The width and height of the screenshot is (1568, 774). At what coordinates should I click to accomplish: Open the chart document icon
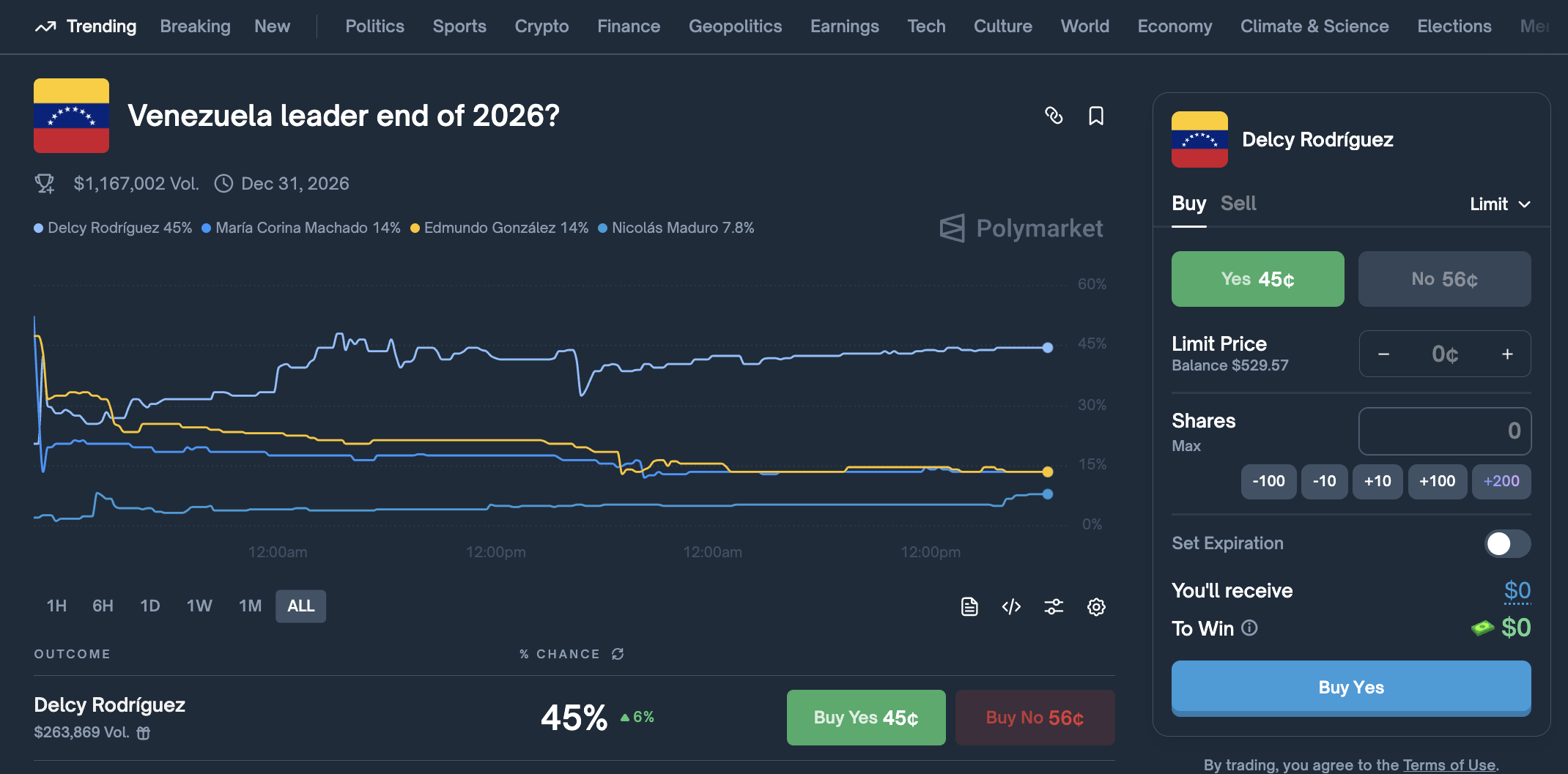[x=969, y=606]
